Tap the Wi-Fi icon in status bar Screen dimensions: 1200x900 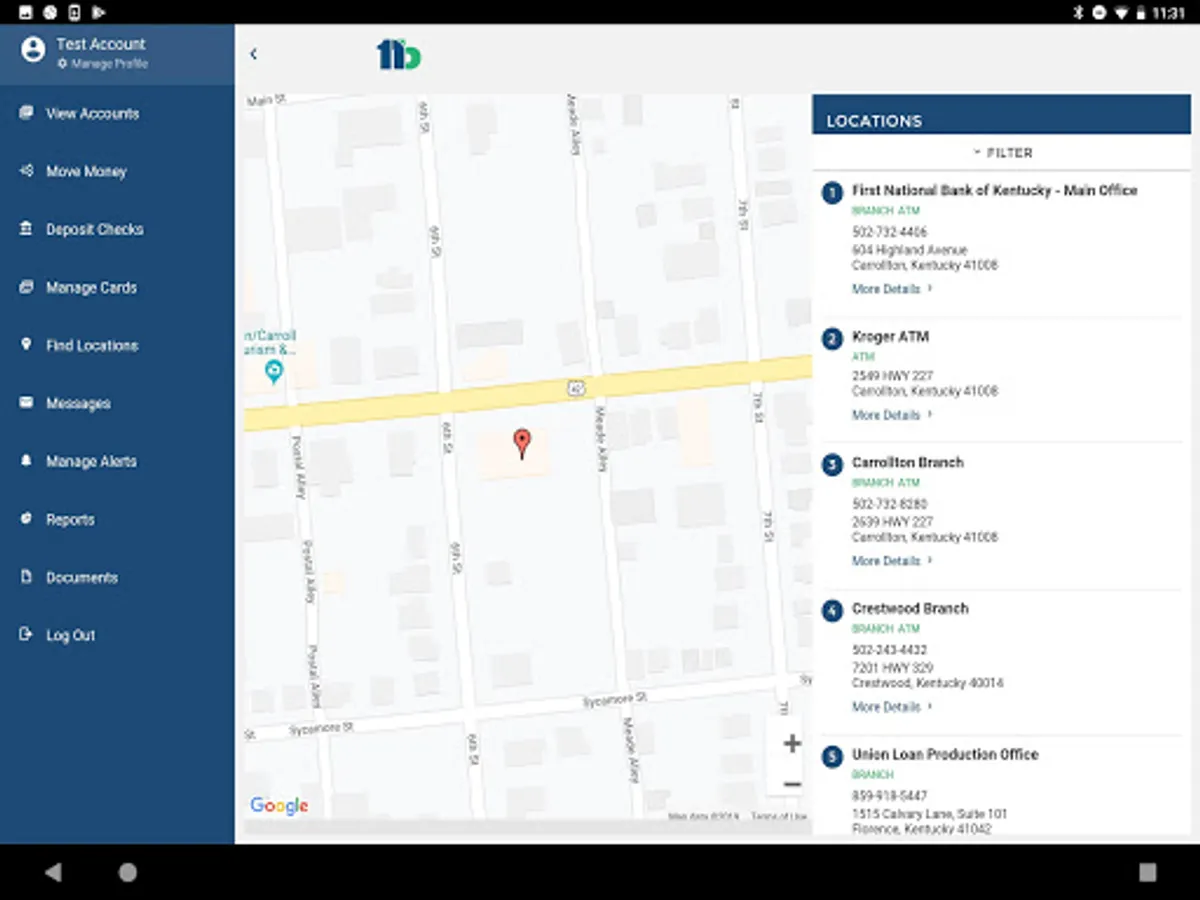tap(1121, 12)
